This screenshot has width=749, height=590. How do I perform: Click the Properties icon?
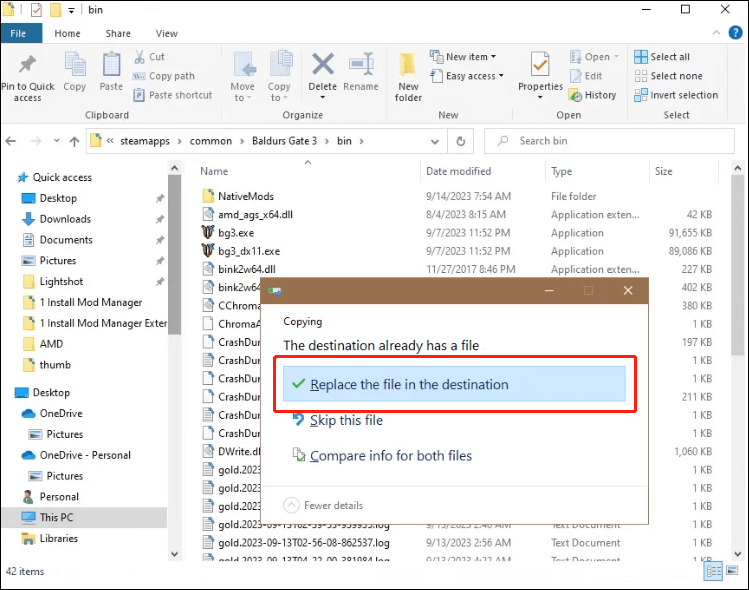click(540, 75)
